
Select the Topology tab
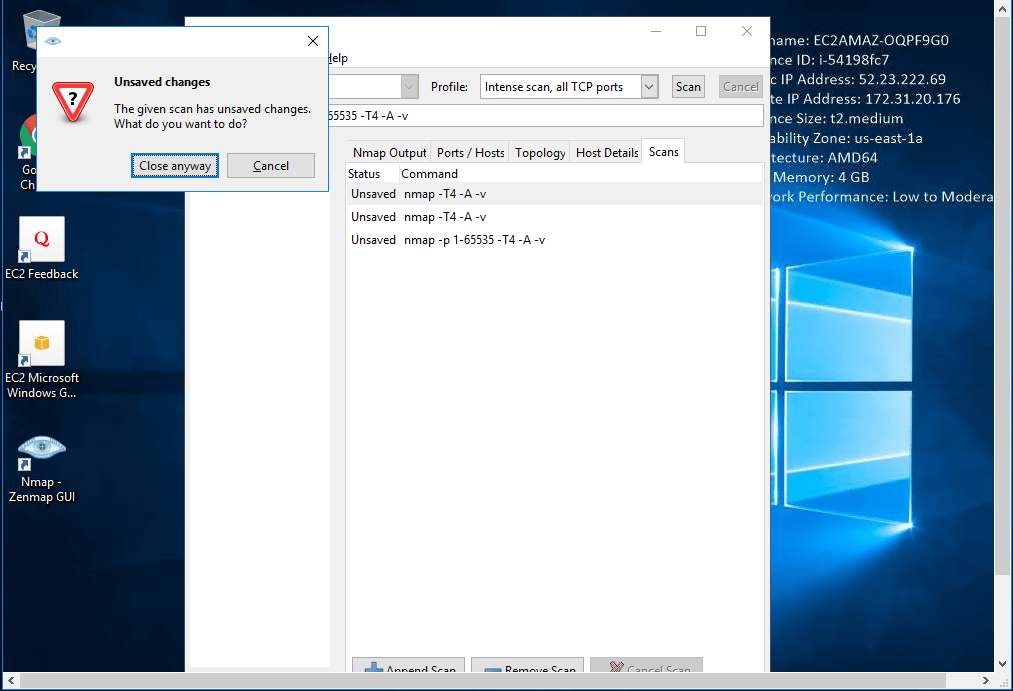coord(540,153)
